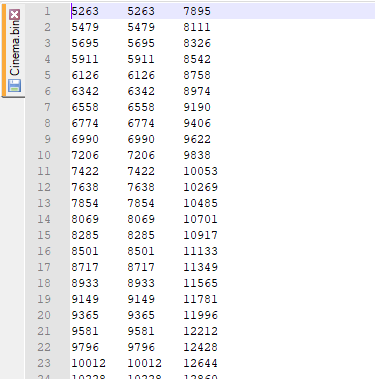Place cursor on value 8111
Screen dimensions: 375x379
[x=197, y=27]
